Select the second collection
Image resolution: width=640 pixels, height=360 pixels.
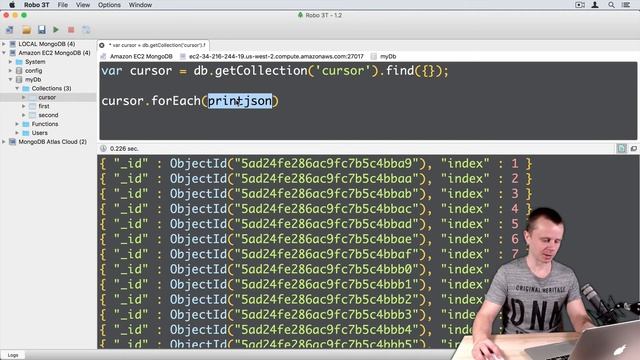48,115
